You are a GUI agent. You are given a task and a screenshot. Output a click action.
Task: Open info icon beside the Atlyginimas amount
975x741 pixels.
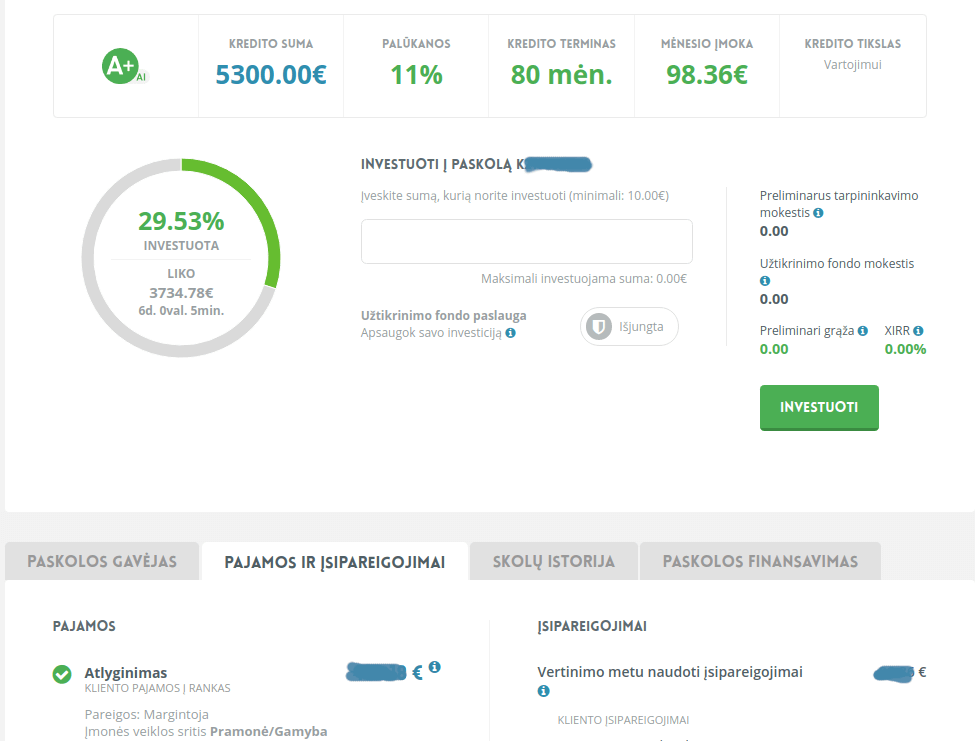pyautogui.click(x=434, y=668)
